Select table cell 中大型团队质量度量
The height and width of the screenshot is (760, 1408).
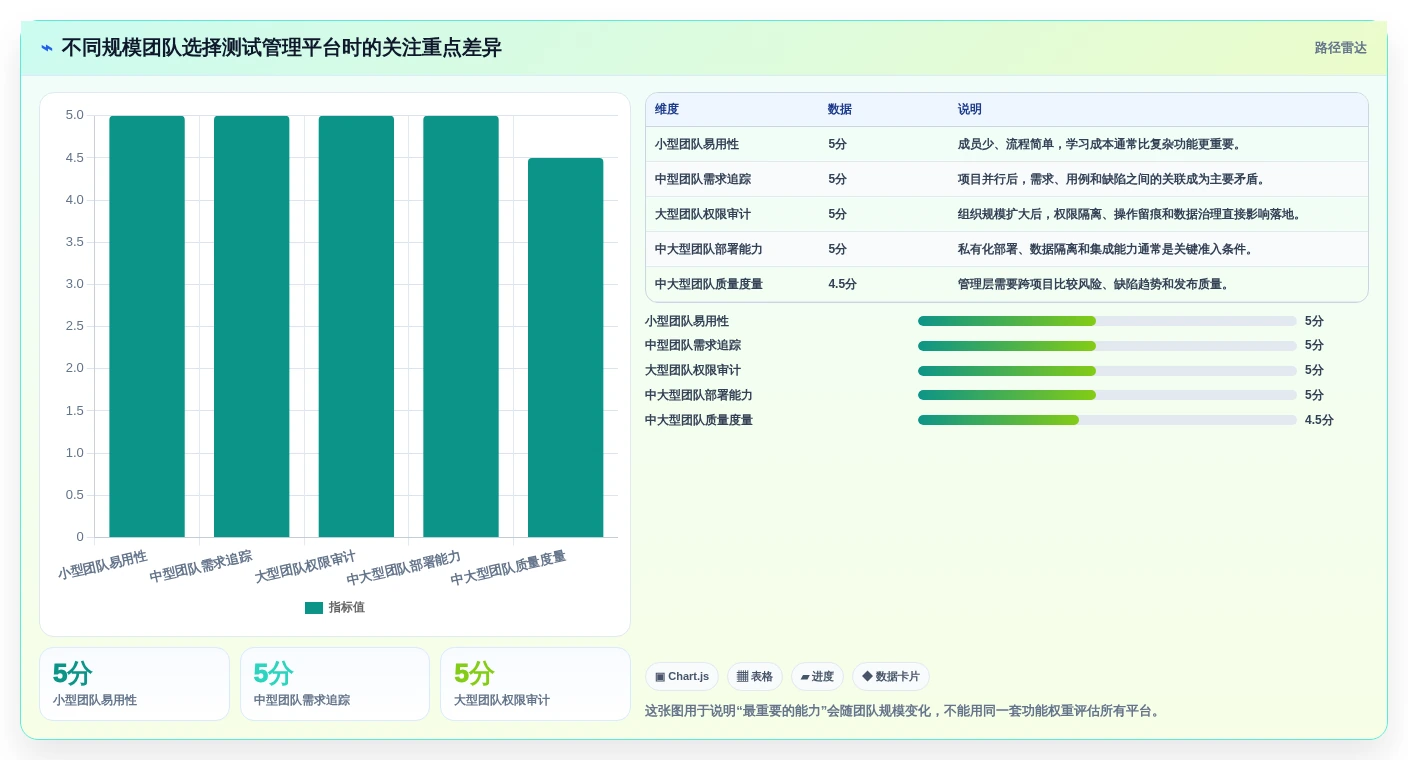pyautogui.click(x=709, y=284)
